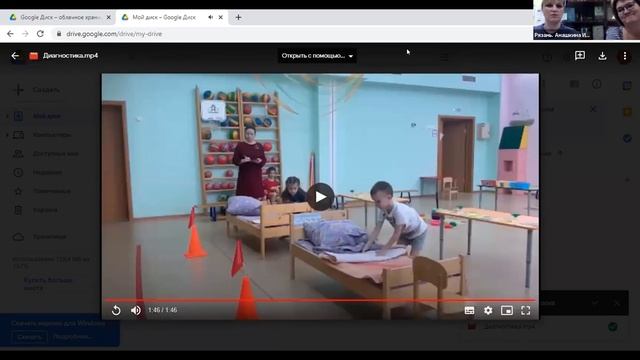Viewport: 640px width, 360px height.
Task: Switch video to fullscreen
Action: (526, 311)
